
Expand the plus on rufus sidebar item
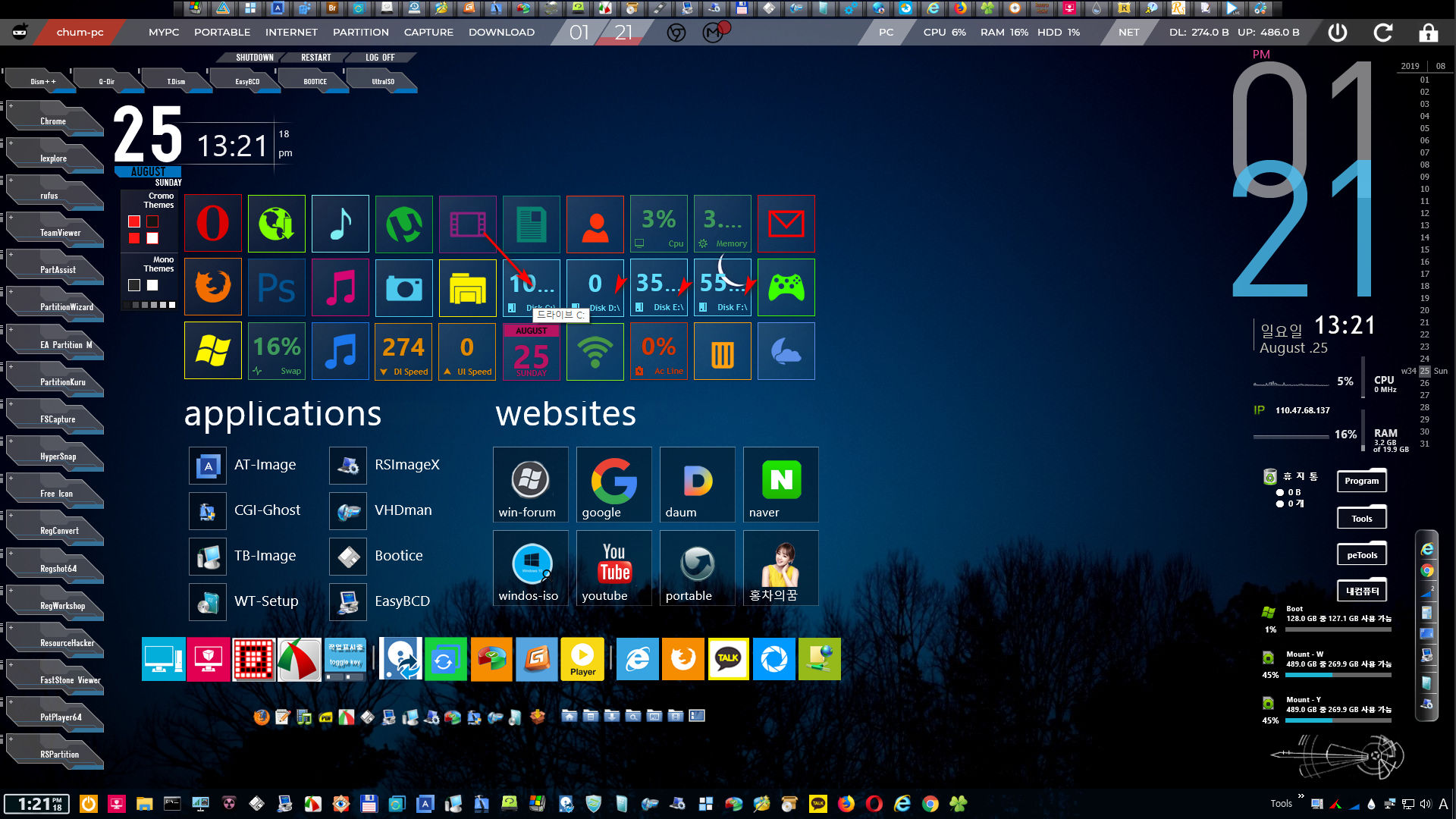tap(11, 180)
